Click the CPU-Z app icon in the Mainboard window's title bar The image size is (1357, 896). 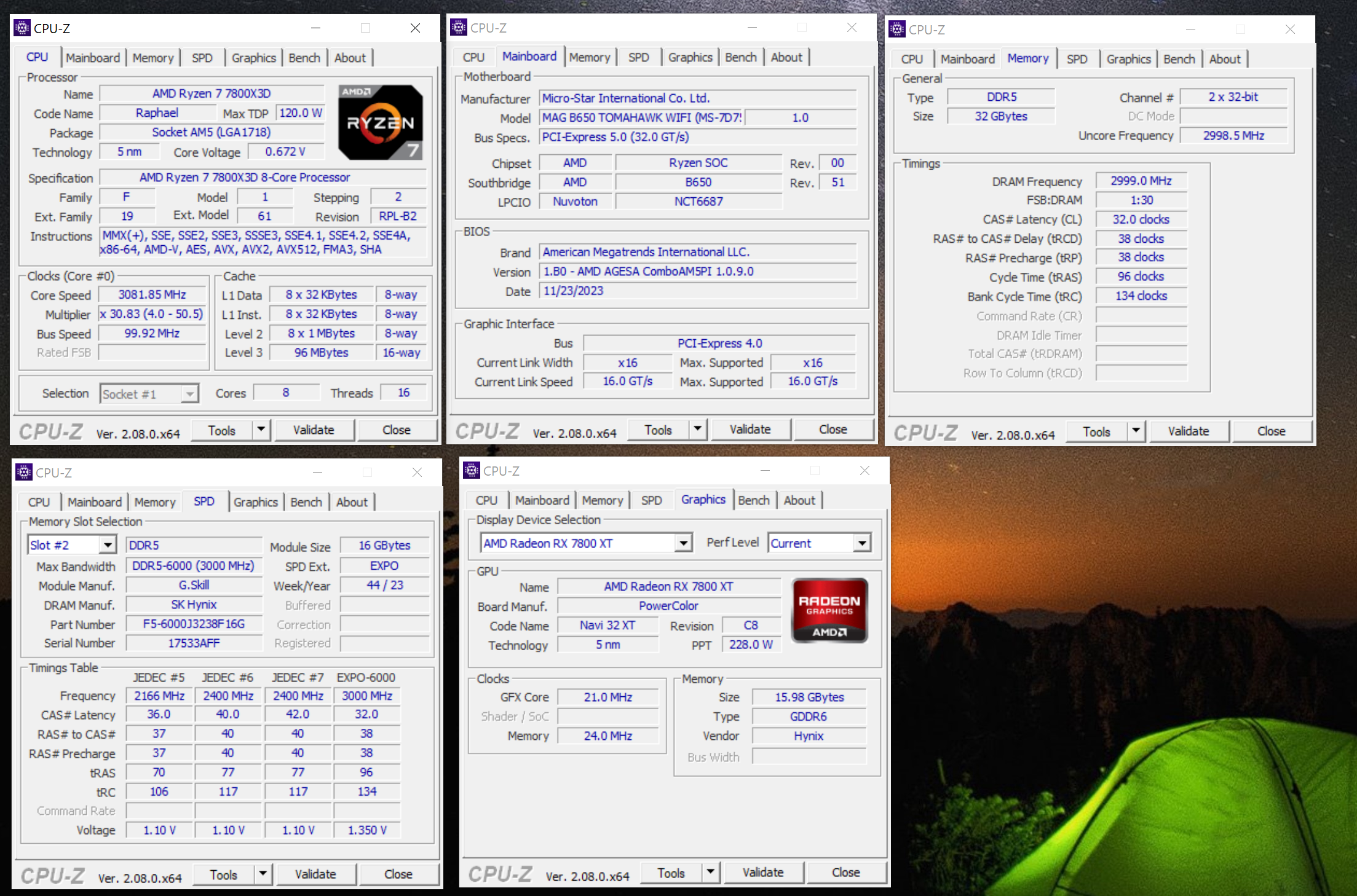pyautogui.click(x=459, y=28)
